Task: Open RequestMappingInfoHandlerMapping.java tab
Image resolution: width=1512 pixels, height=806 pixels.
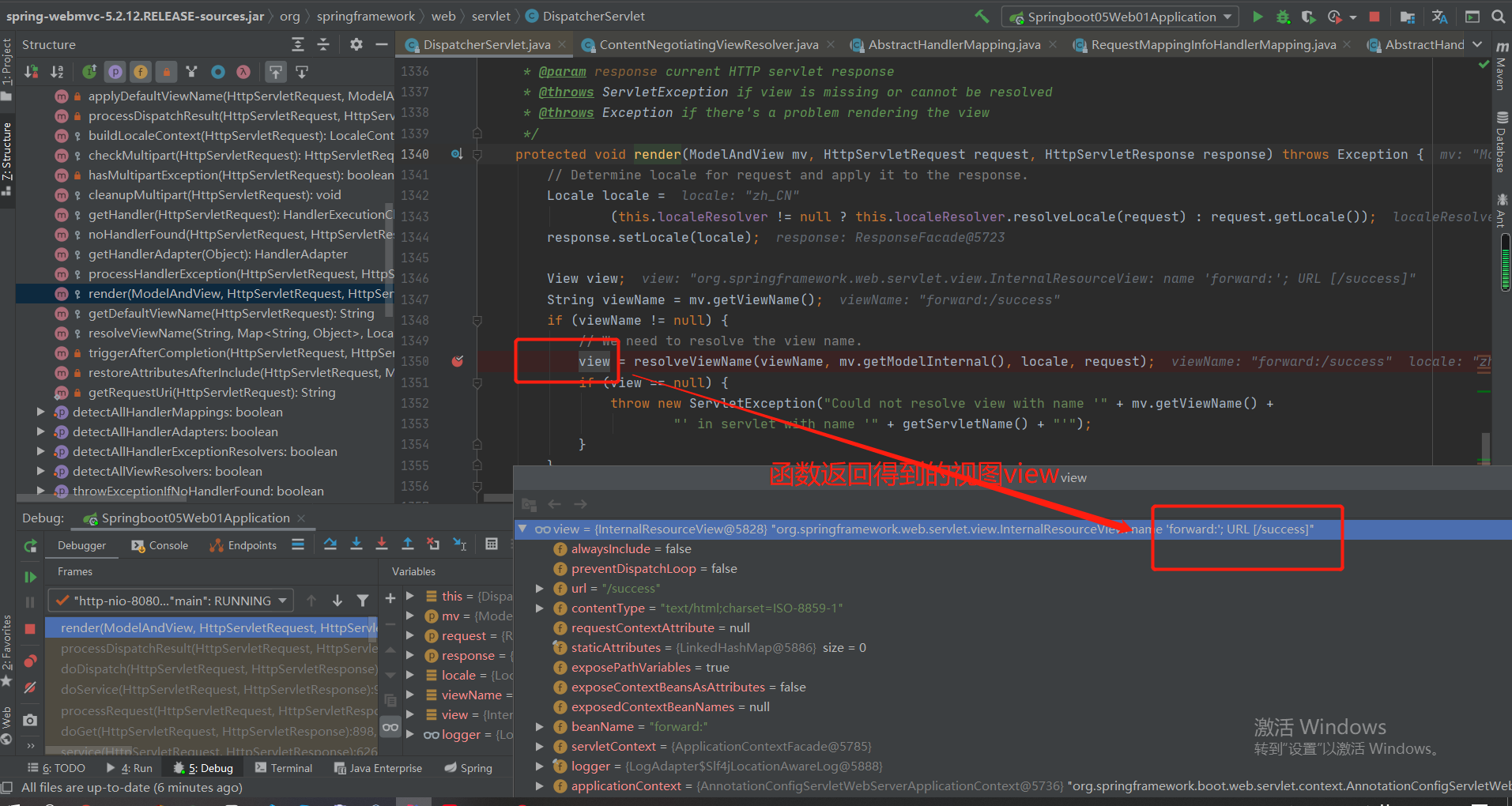Action: pyautogui.click(x=1213, y=44)
